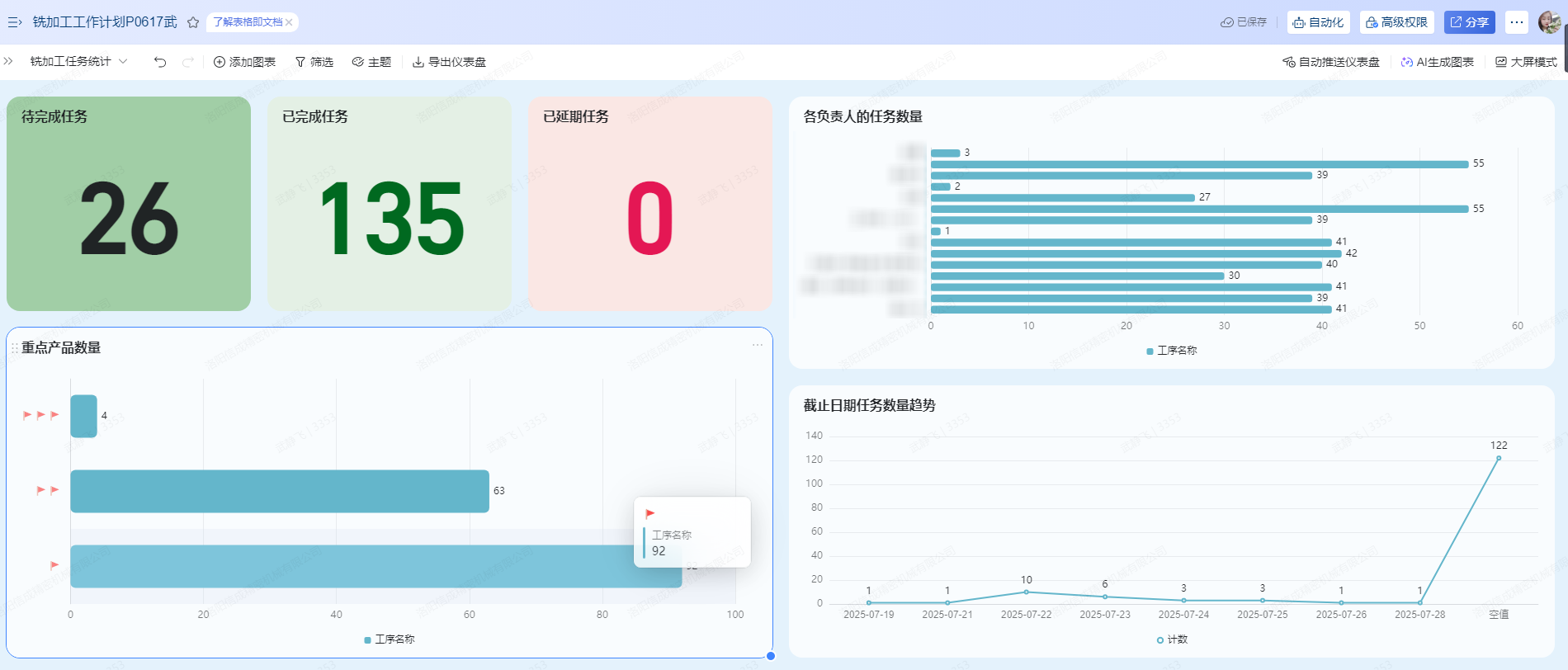Toggle 工序名称 legend in 各负责人的任务数量 chart
Viewport: 1568px width, 670px height.
[1172, 351]
